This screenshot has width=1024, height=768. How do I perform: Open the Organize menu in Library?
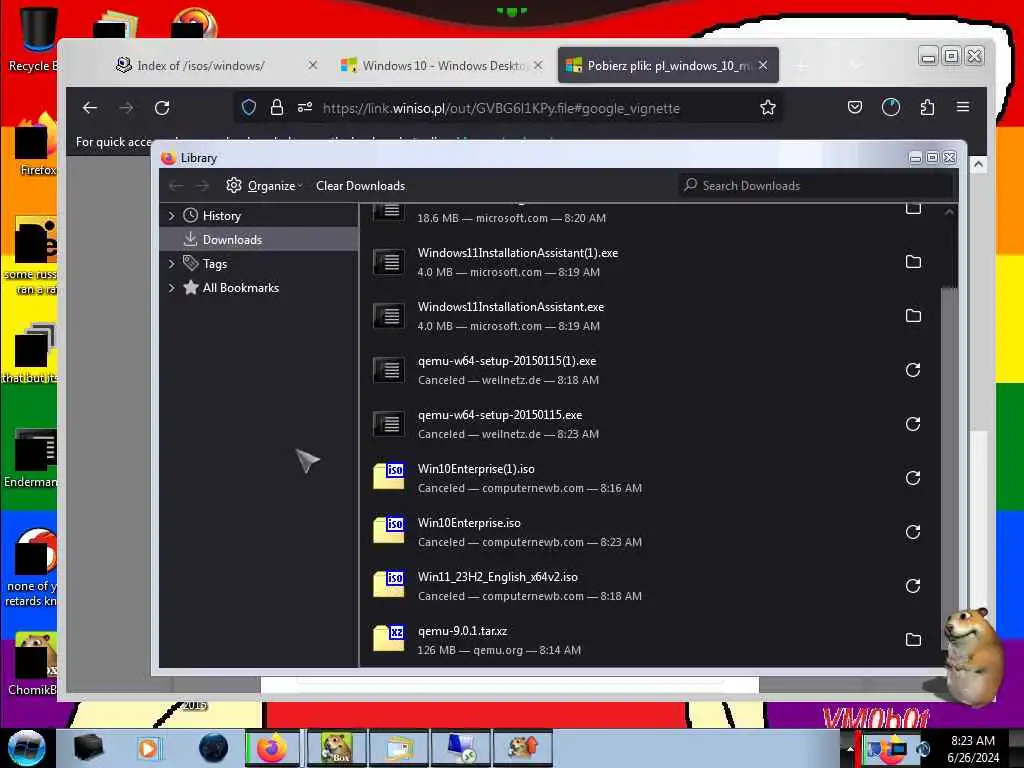click(x=264, y=185)
